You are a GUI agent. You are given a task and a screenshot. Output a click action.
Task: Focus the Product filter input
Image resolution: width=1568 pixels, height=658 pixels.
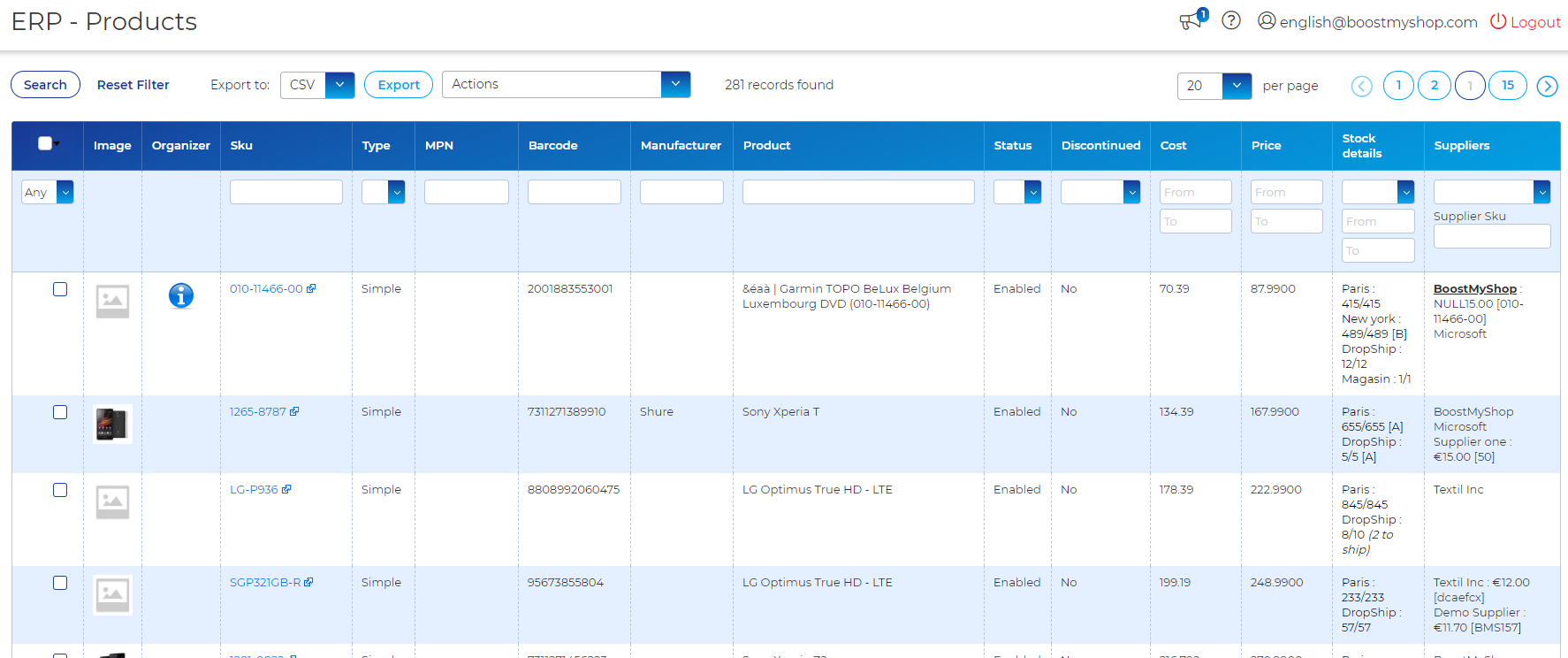tap(858, 192)
